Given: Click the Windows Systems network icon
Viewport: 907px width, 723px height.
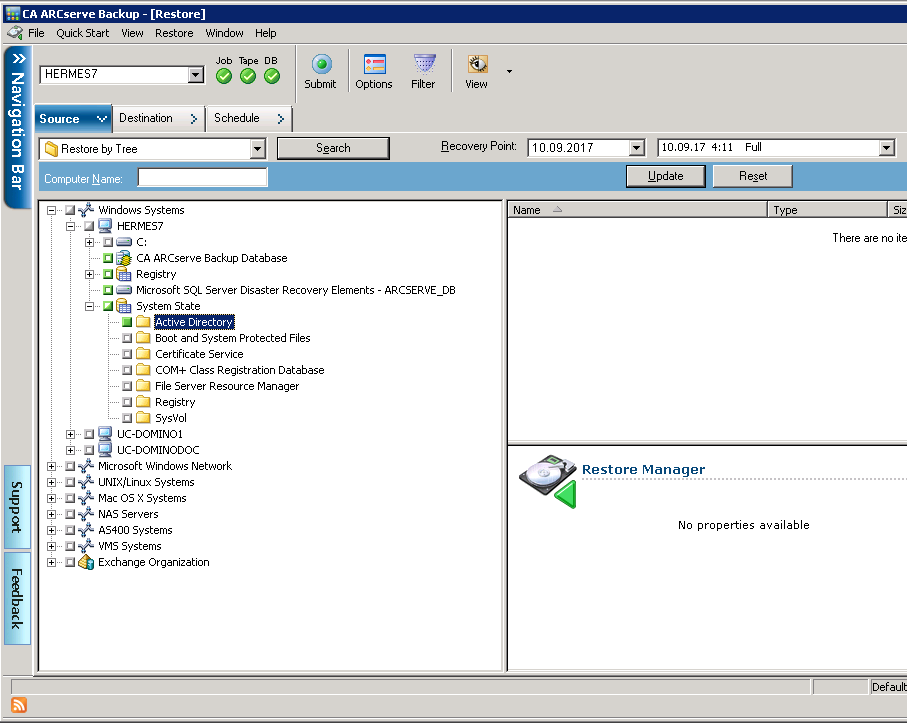Looking at the screenshot, I should coord(86,210).
